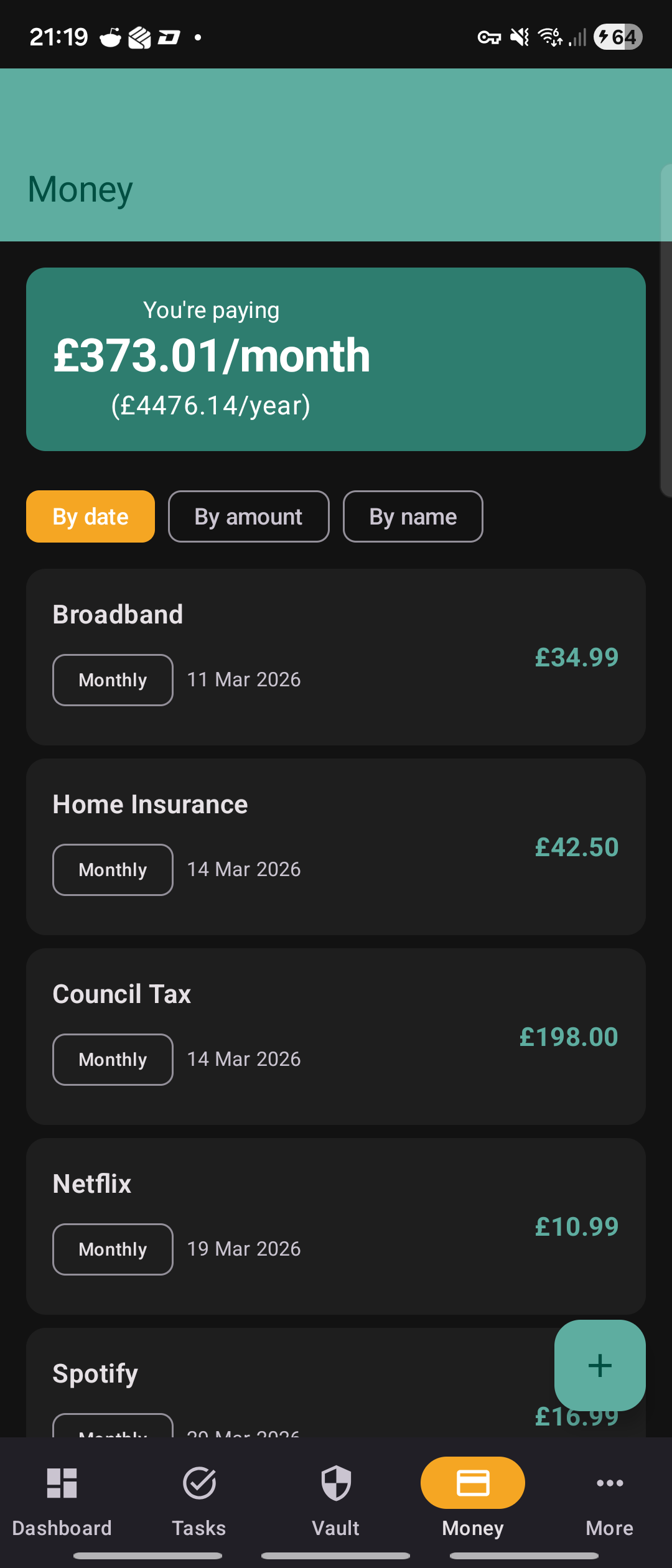Select the By date sorting chip

tap(90, 516)
